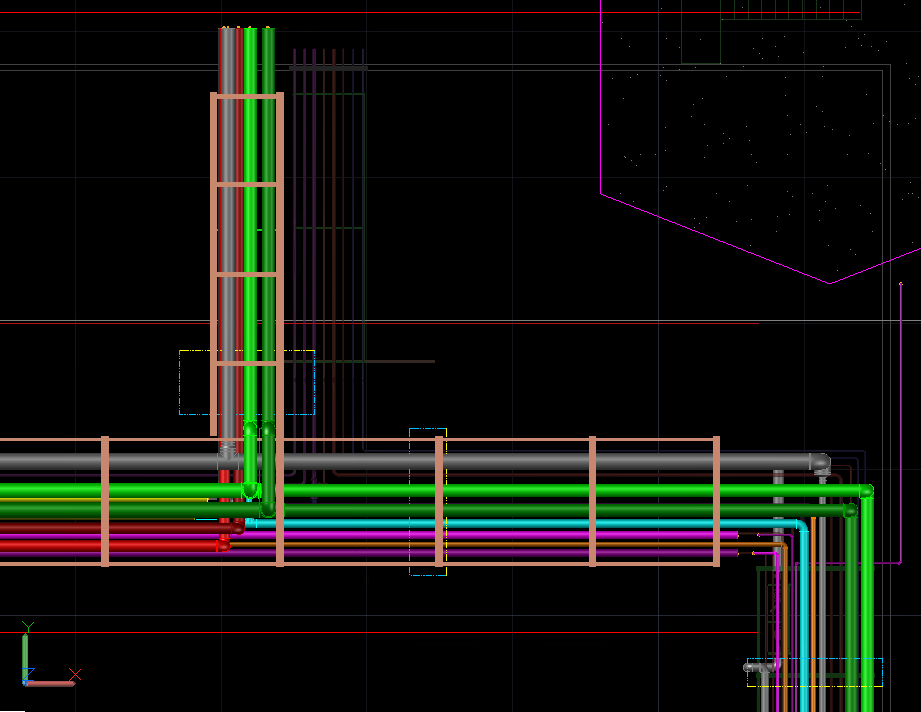This screenshot has height=712, width=921.
Task: Click the Y label of the UCS icon
Action: 28,625
